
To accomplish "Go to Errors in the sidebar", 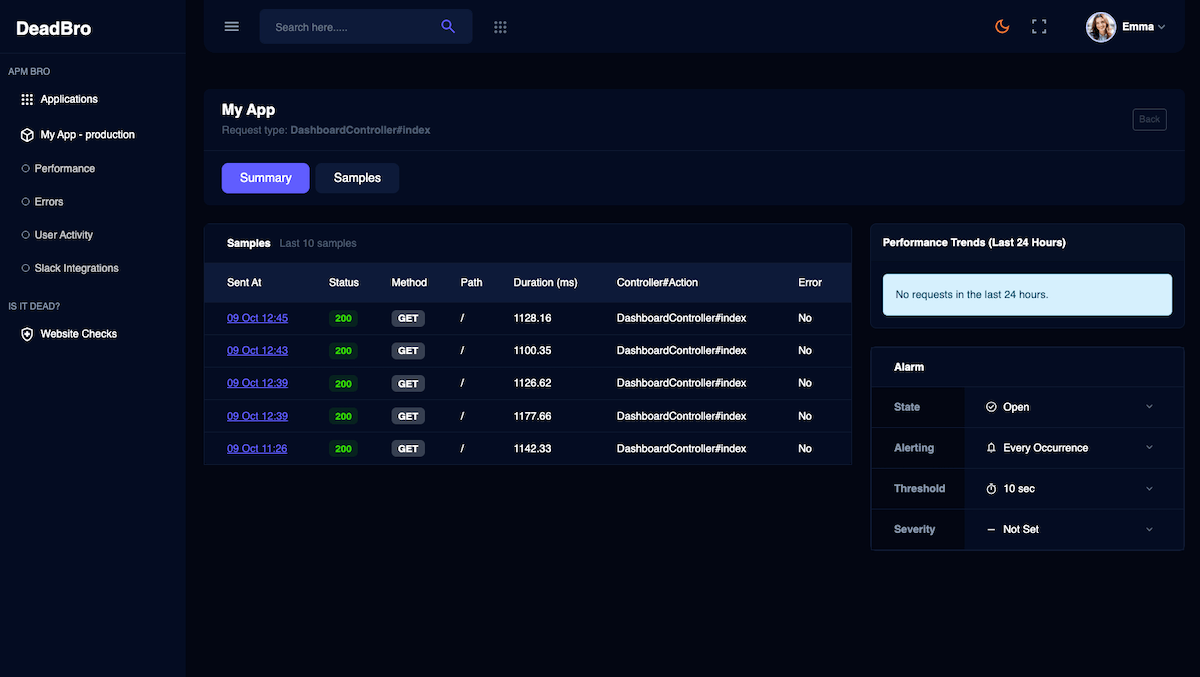I will coord(49,202).
